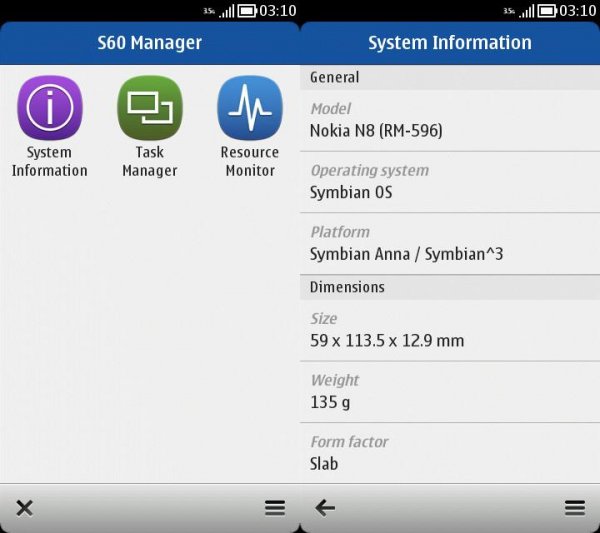Tap the Resource Monitor text label
Image resolution: width=600 pixels, height=533 pixels.
click(x=250, y=161)
